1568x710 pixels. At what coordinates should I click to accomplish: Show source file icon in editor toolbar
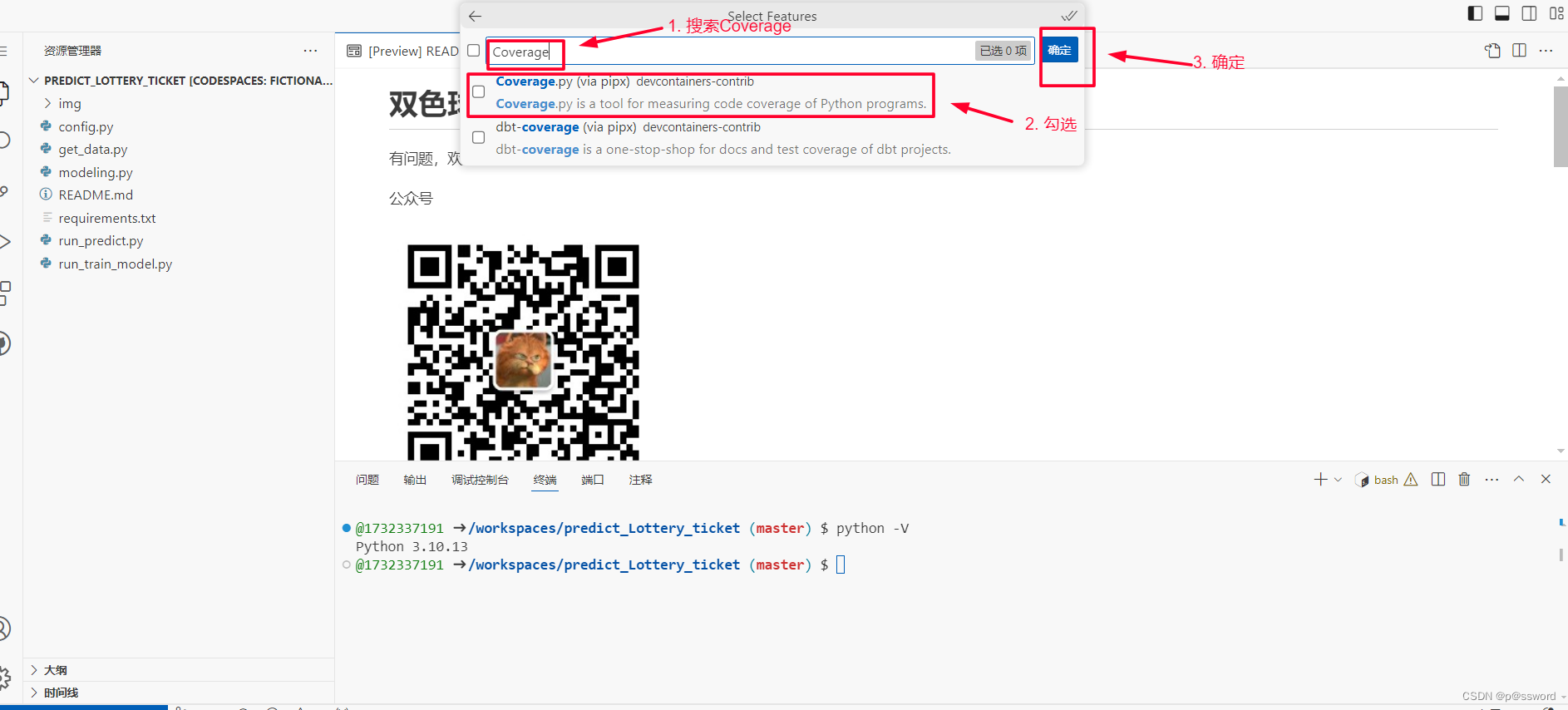coord(1492,51)
